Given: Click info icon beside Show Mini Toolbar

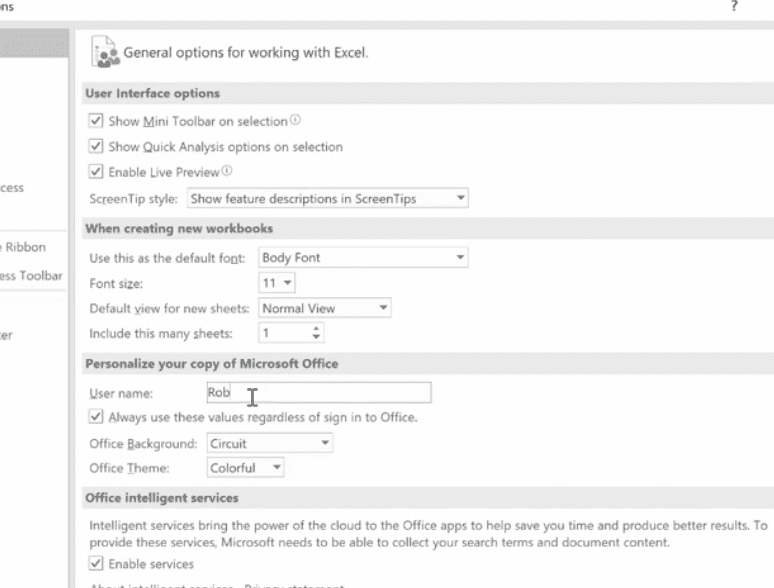Looking at the screenshot, I should click(295, 120).
